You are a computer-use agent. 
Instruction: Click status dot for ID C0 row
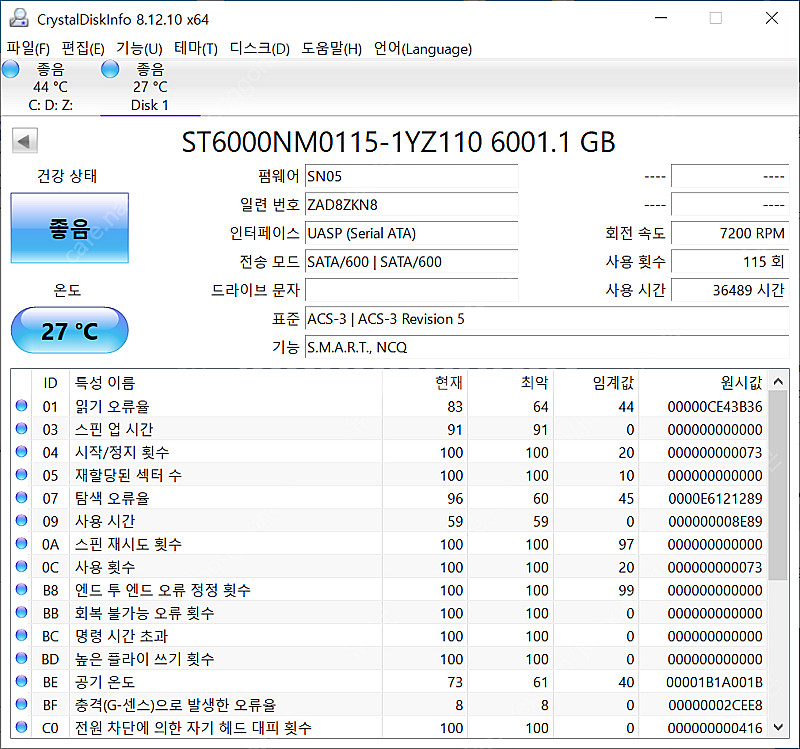(x=21, y=727)
